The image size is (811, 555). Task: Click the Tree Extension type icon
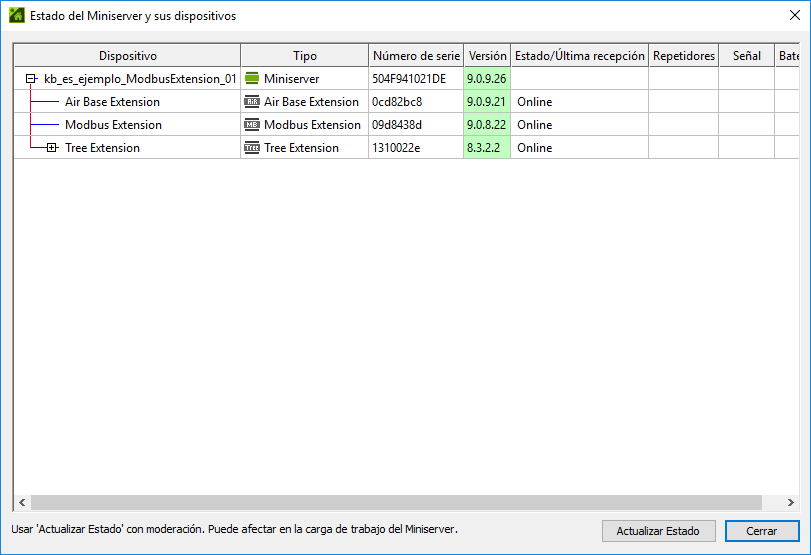tap(252, 148)
